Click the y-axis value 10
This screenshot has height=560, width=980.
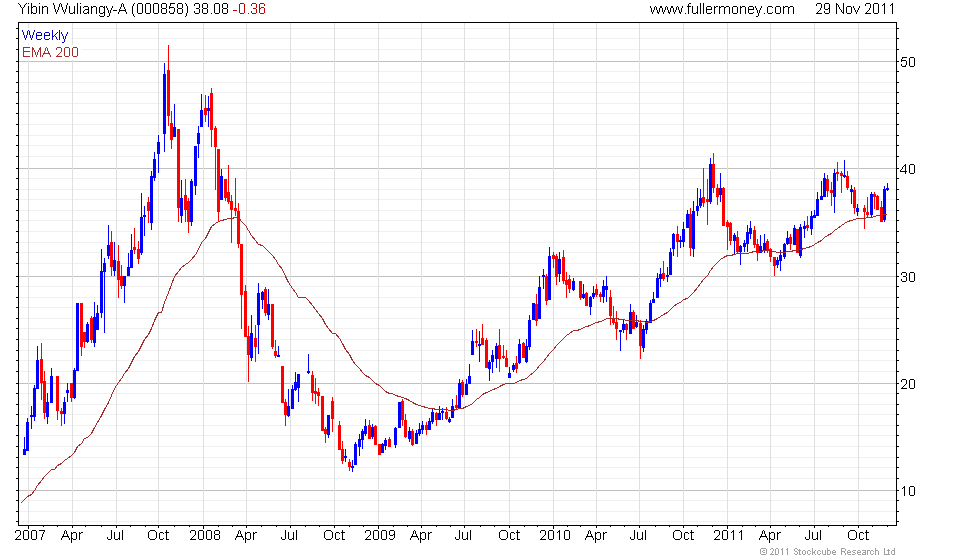[x=908, y=491]
